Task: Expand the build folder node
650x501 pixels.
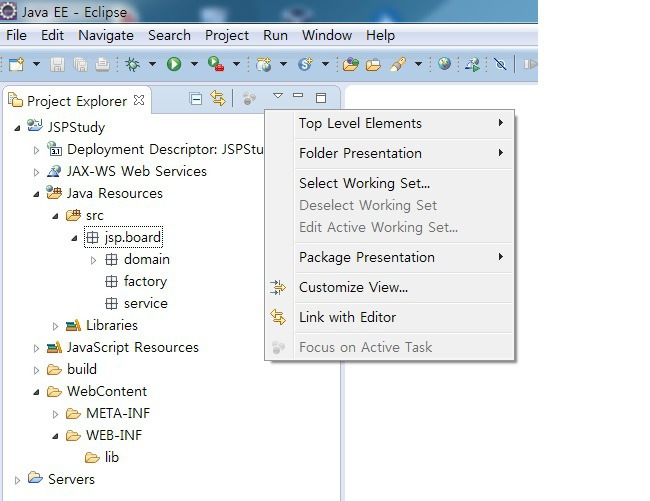Action: tap(36, 370)
